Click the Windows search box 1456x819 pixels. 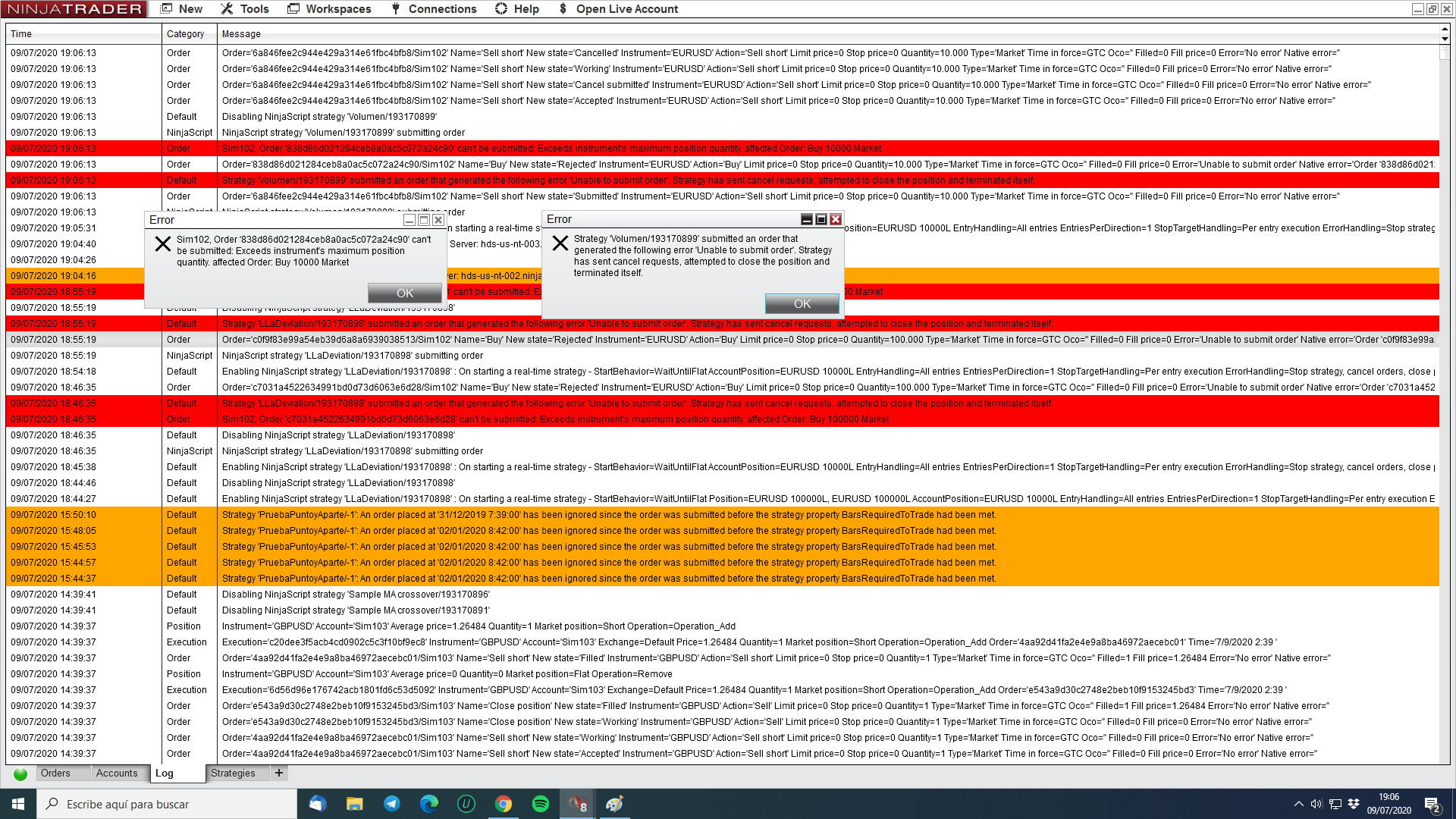(x=167, y=804)
